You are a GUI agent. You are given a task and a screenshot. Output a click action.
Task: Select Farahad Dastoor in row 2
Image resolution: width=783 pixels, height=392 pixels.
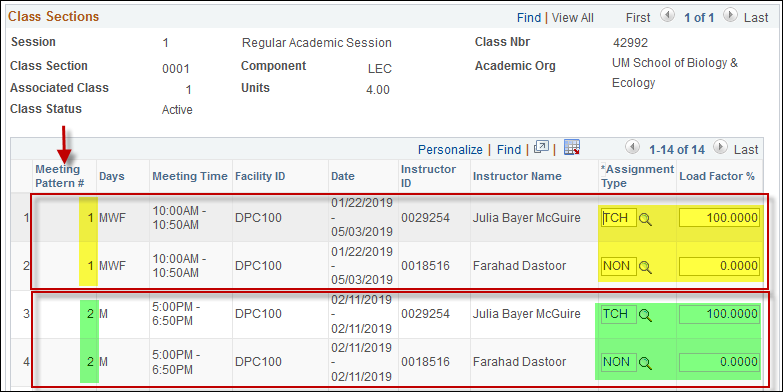[x=519, y=266]
